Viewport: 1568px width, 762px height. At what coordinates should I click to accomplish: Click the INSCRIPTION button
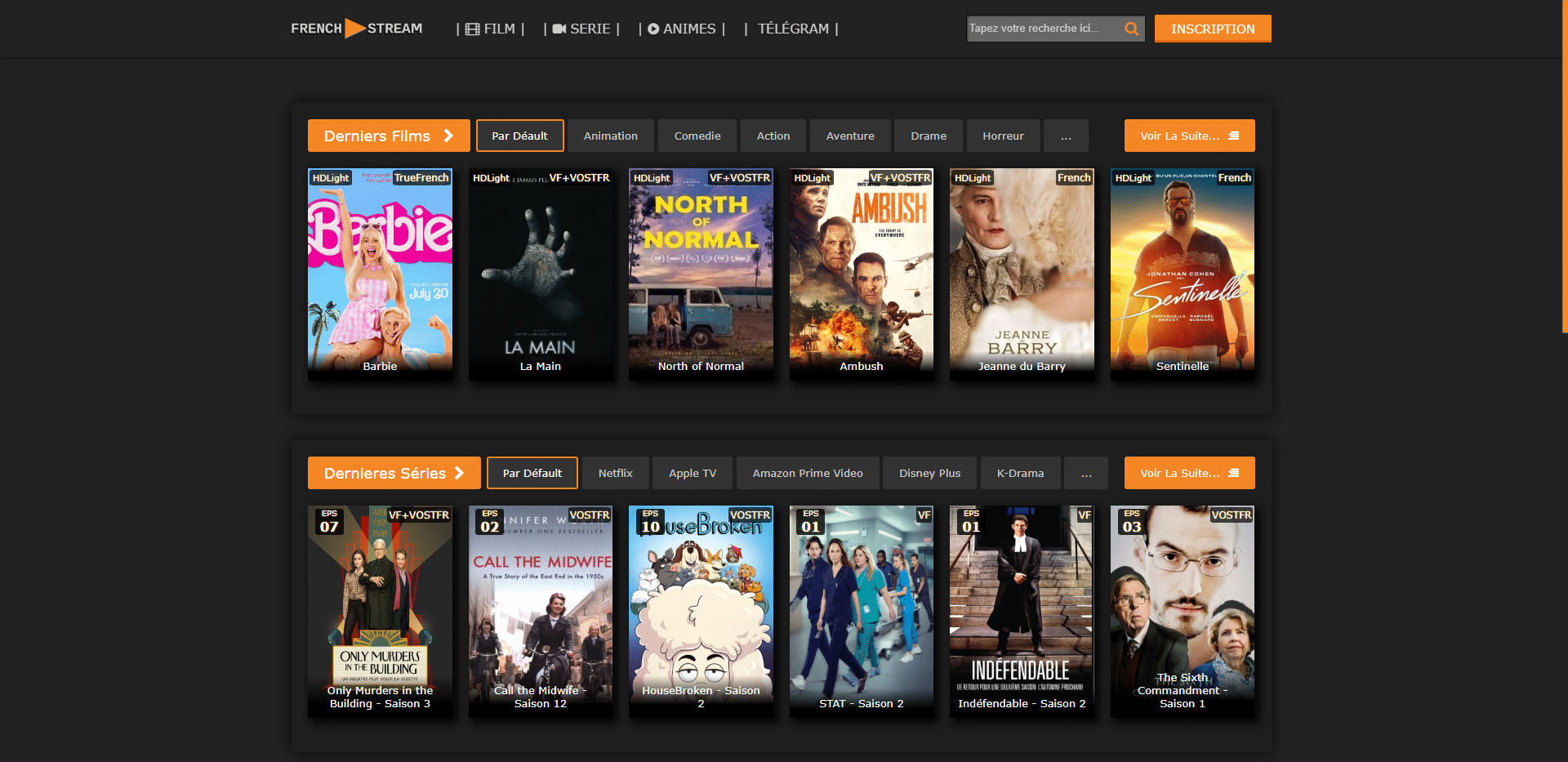(1213, 29)
